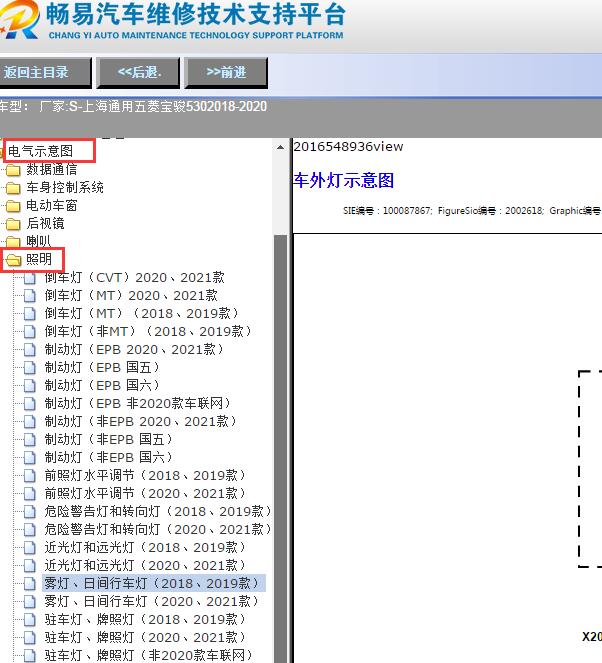The width and height of the screenshot is (602, 663).
Task: Open 驻车灯、牌照灯（2018、2019款） diagram
Action: (145, 619)
